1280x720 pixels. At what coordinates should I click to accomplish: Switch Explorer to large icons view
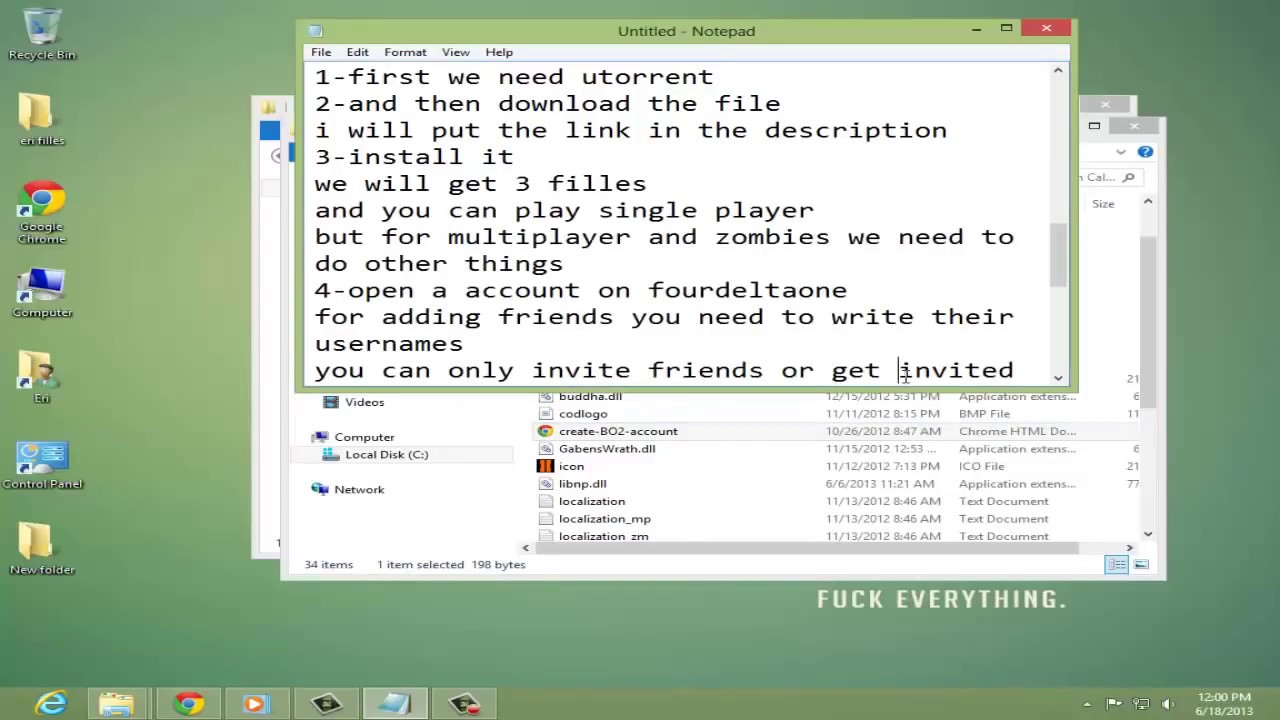pyautogui.click(x=1141, y=565)
